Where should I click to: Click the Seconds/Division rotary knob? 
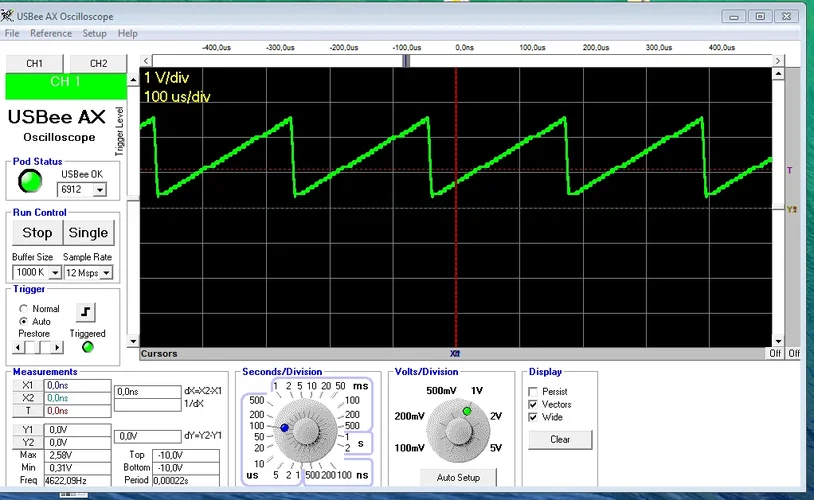point(305,427)
